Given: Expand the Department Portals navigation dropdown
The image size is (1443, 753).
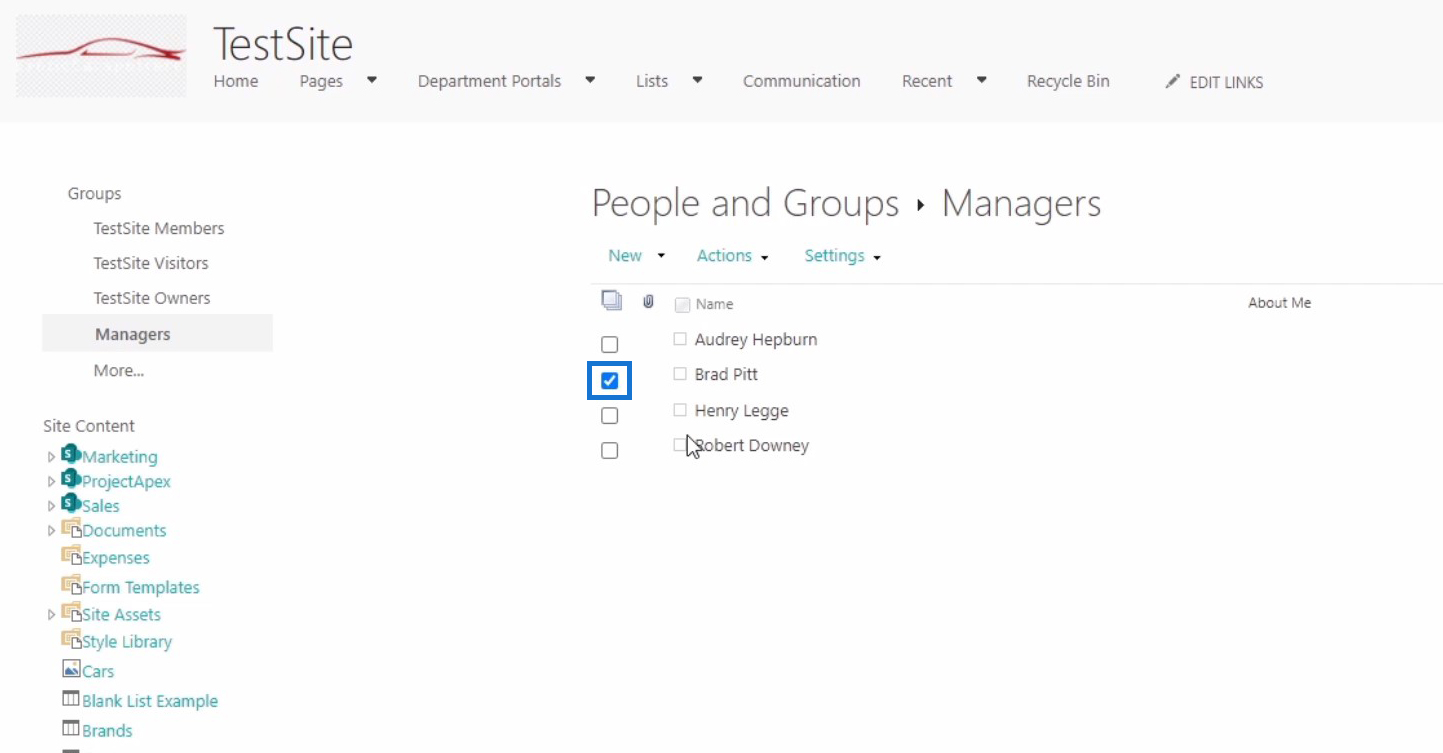Looking at the screenshot, I should 590,80.
